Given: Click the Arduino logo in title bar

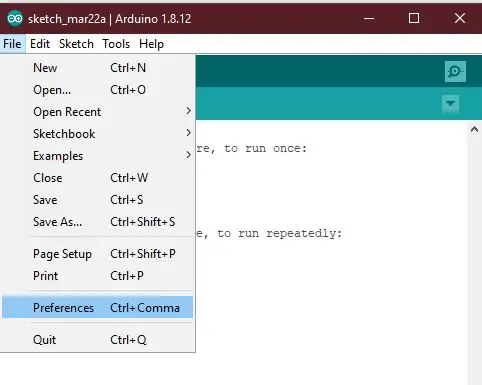Looking at the screenshot, I should pyautogui.click(x=15, y=18).
